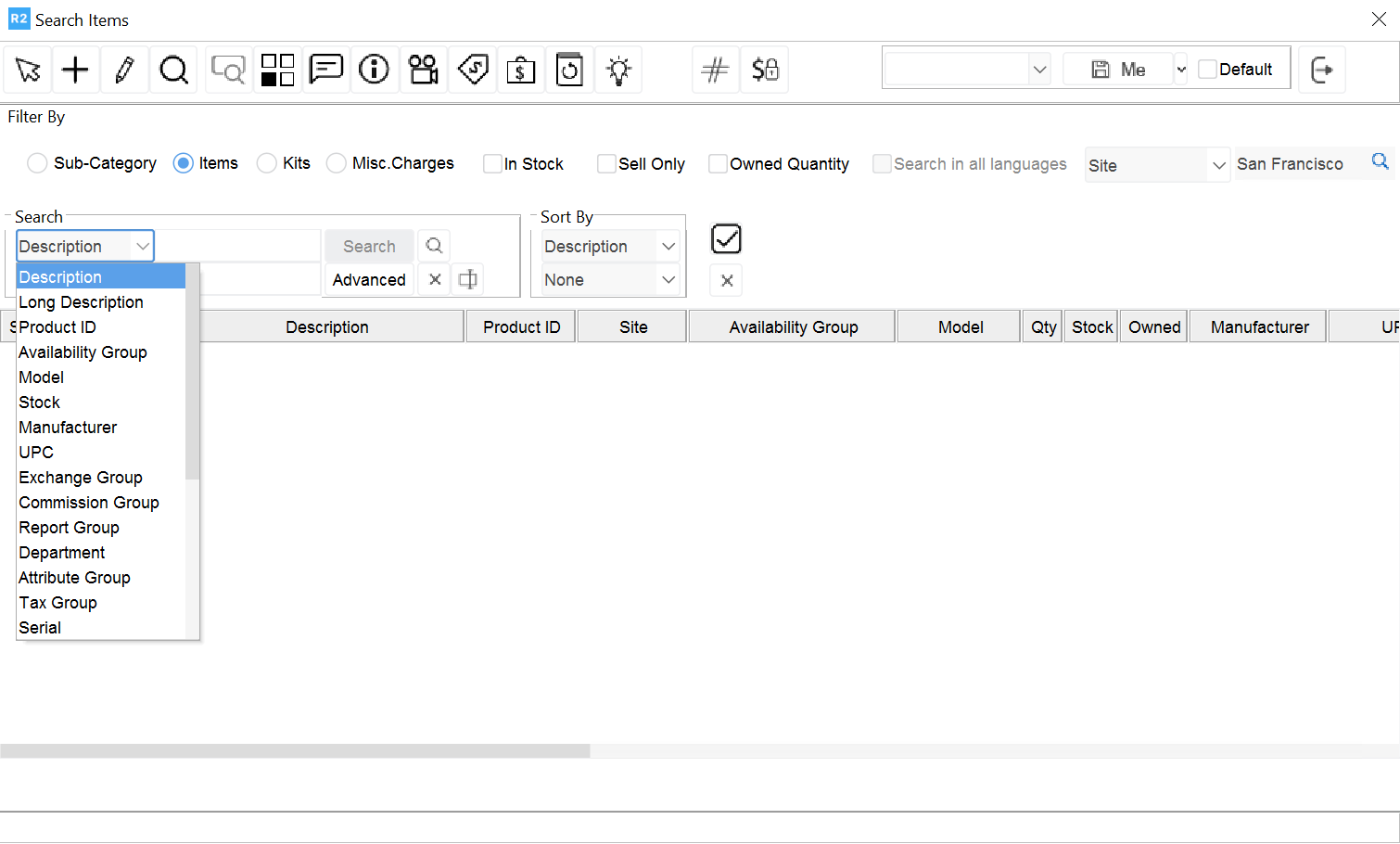The height and width of the screenshot is (844, 1400).
Task: Open the Site filter dropdown
Action: (x=1220, y=164)
